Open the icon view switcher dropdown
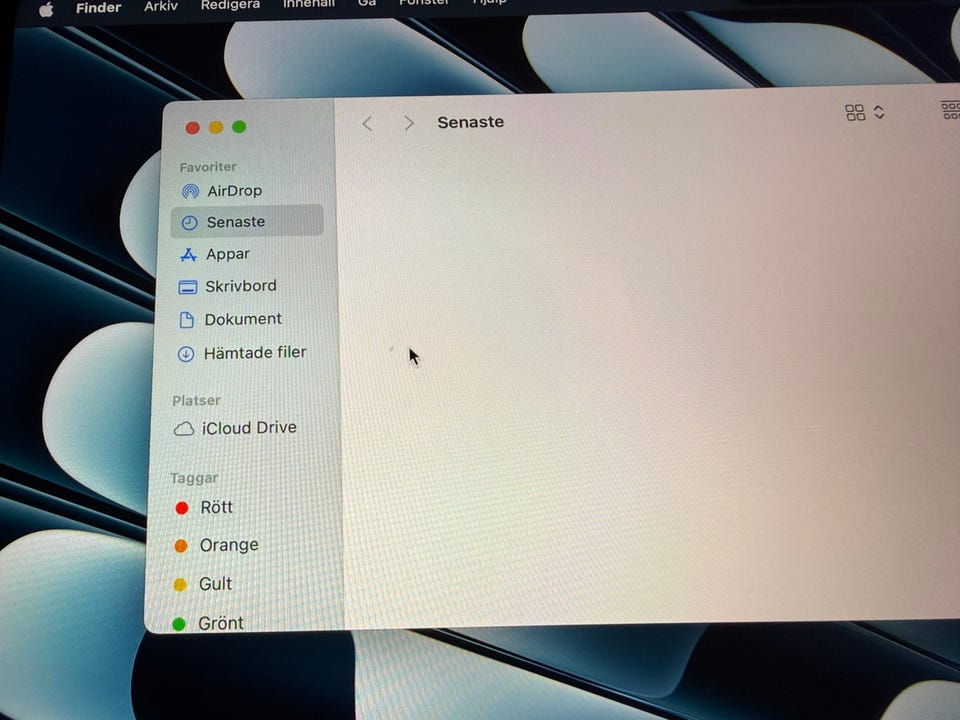This screenshot has width=960, height=720. 864,112
